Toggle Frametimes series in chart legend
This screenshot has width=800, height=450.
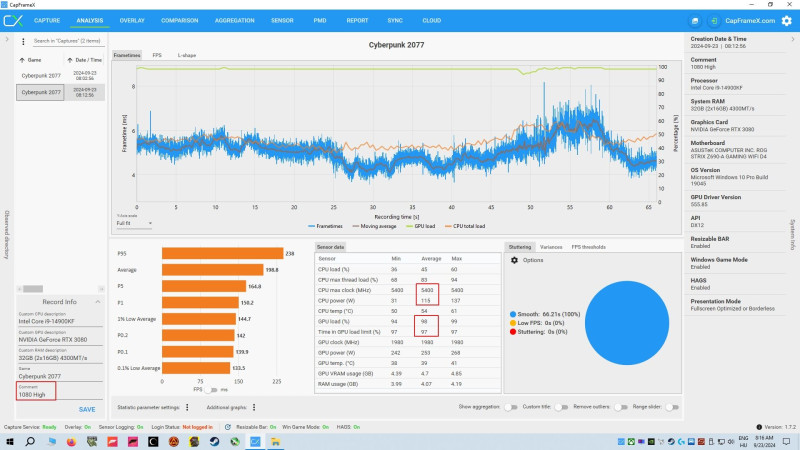click(326, 226)
